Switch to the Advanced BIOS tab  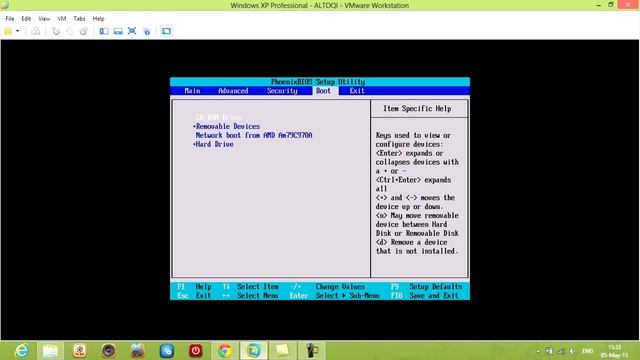click(x=233, y=91)
